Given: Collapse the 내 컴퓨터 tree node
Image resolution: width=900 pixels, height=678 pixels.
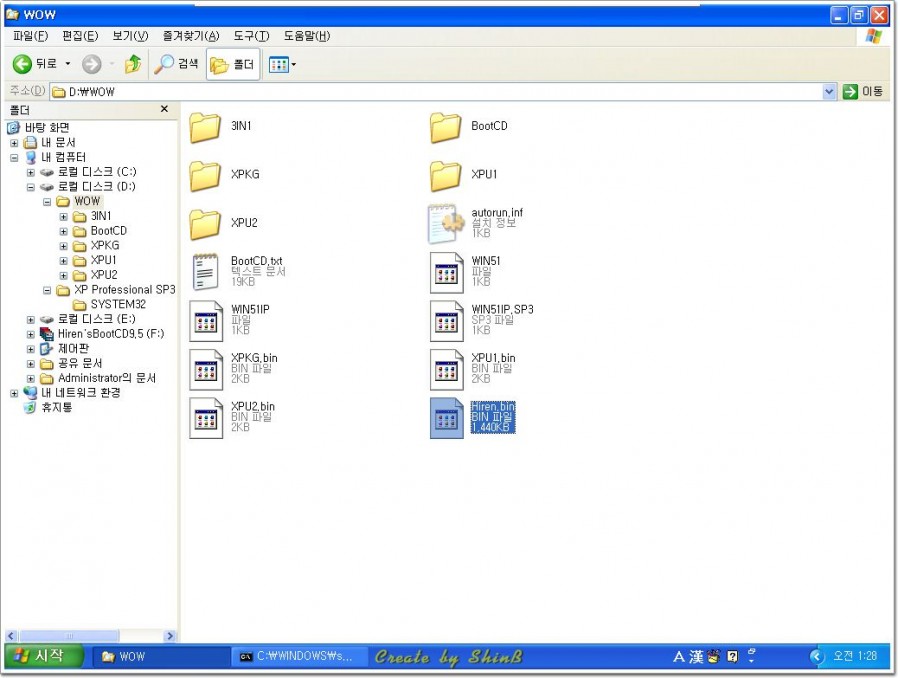Looking at the screenshot, I should point(14,158).
